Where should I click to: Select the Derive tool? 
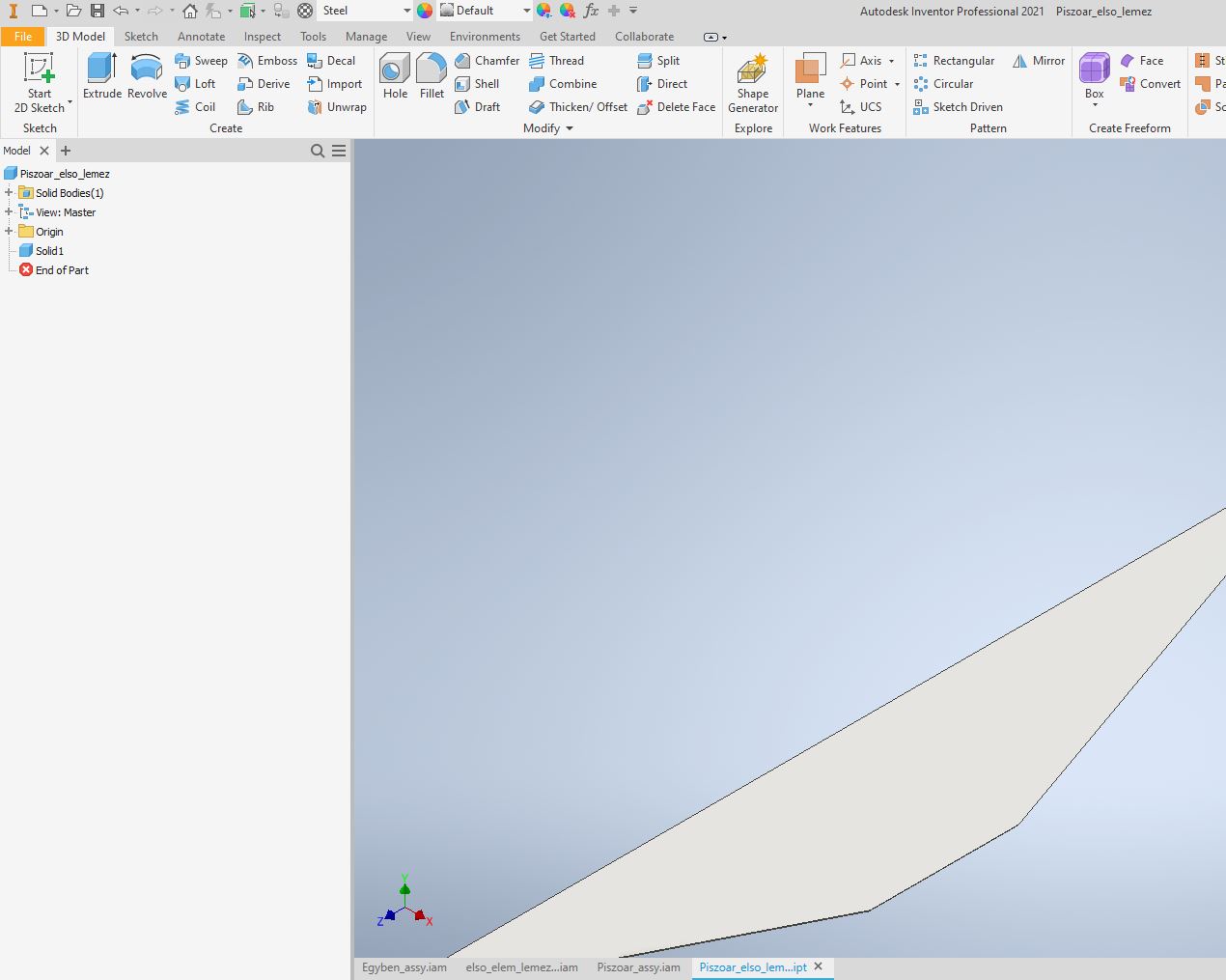tap(264, 84)
